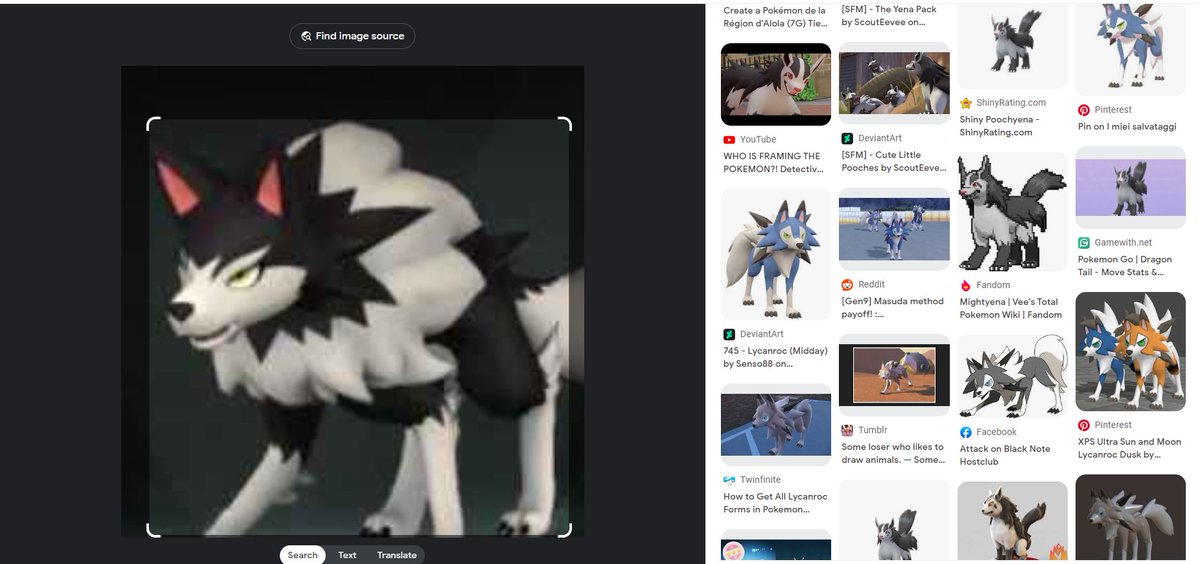Click the YouTube source name
Viewport: 1200px width, 564px height.
pyautogui.click(x=758, y=140)
